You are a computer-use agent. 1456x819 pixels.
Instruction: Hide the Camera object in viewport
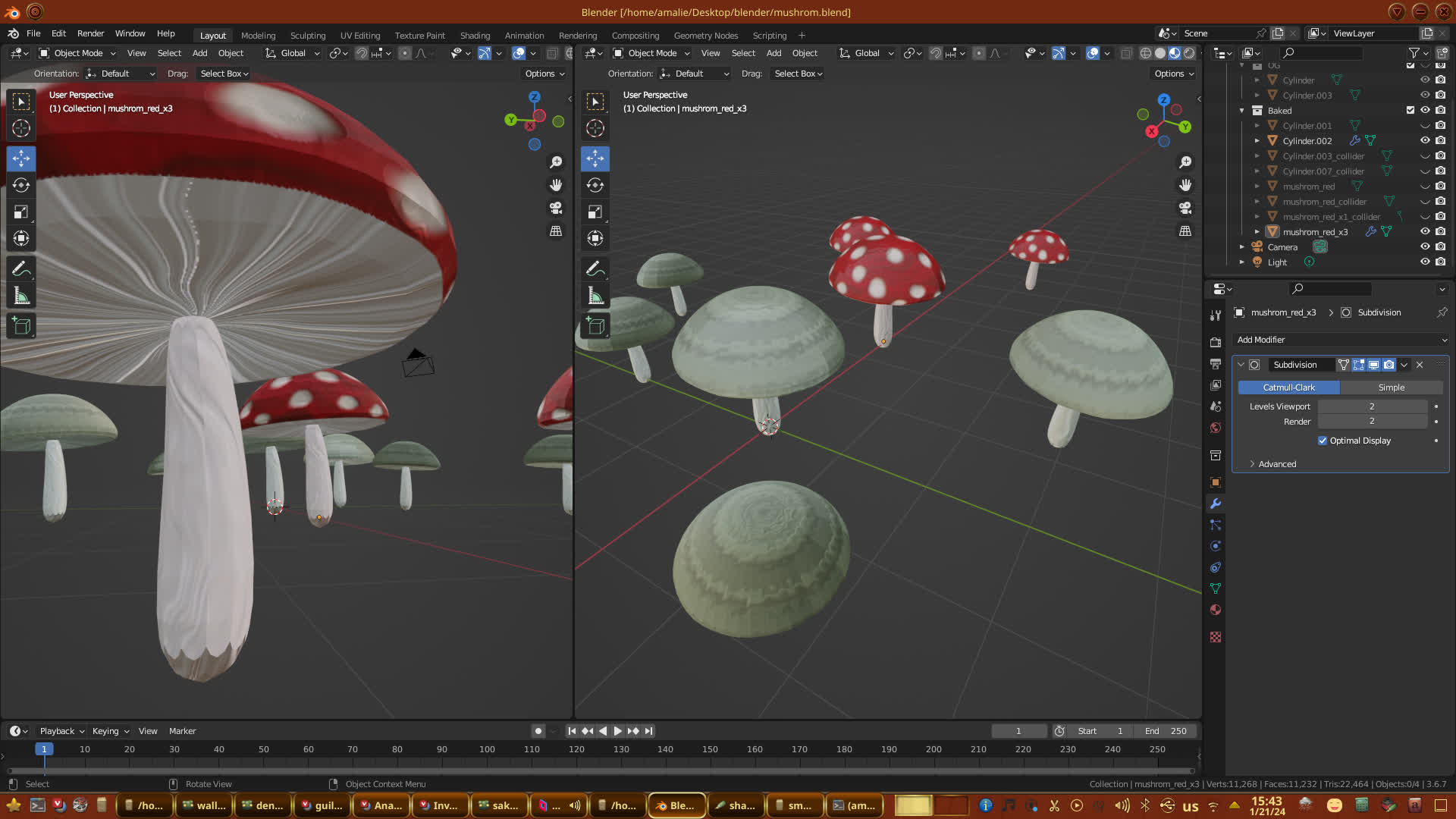(1425, 246)
